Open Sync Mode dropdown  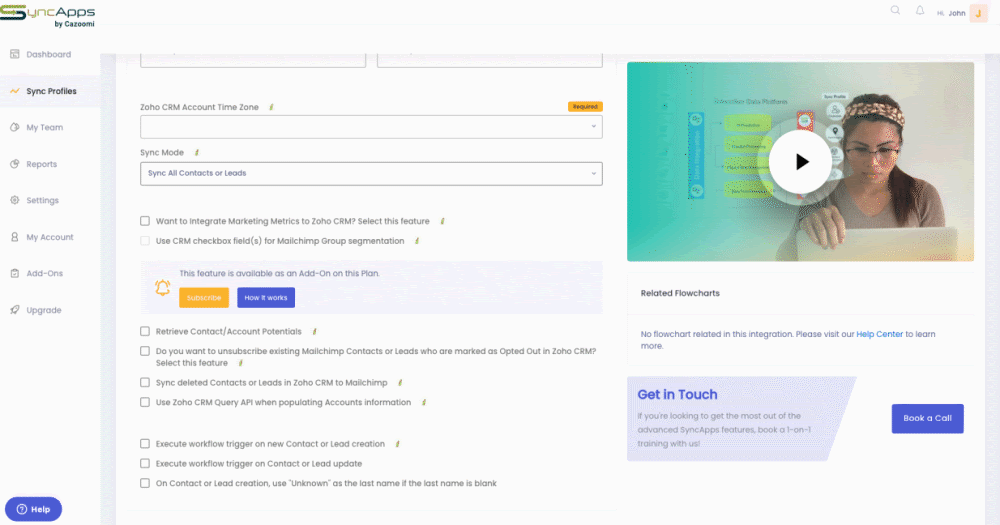[371, 174]
